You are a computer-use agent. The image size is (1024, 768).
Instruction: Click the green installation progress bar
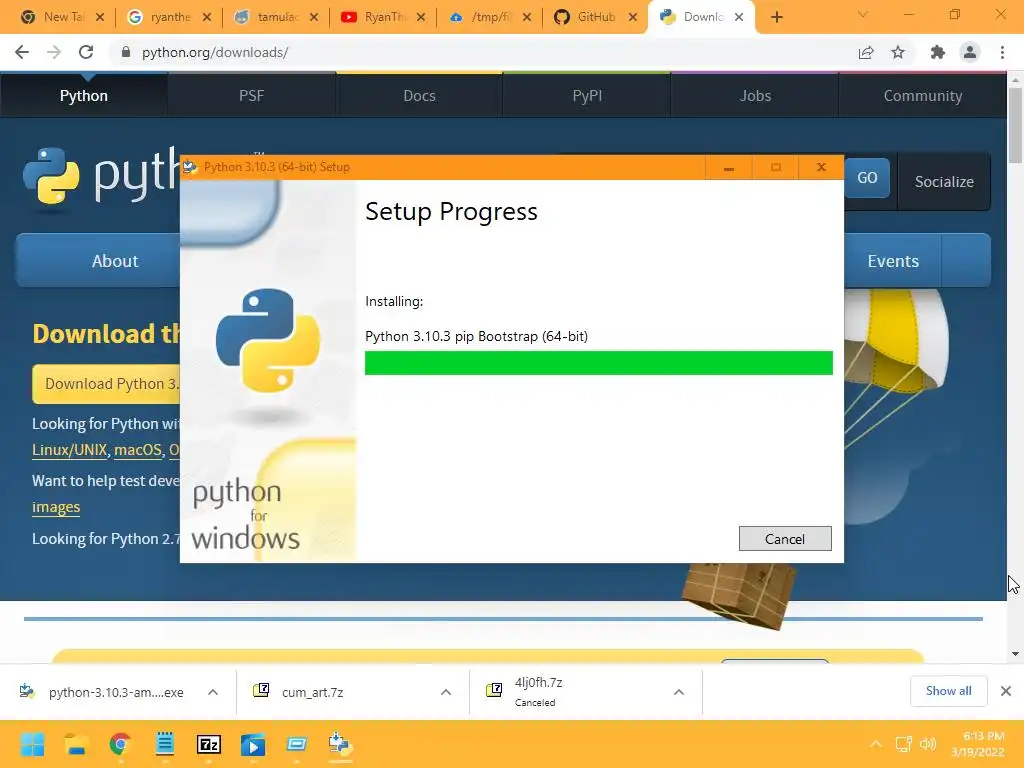pyautogui.click(x=599, y=363)
